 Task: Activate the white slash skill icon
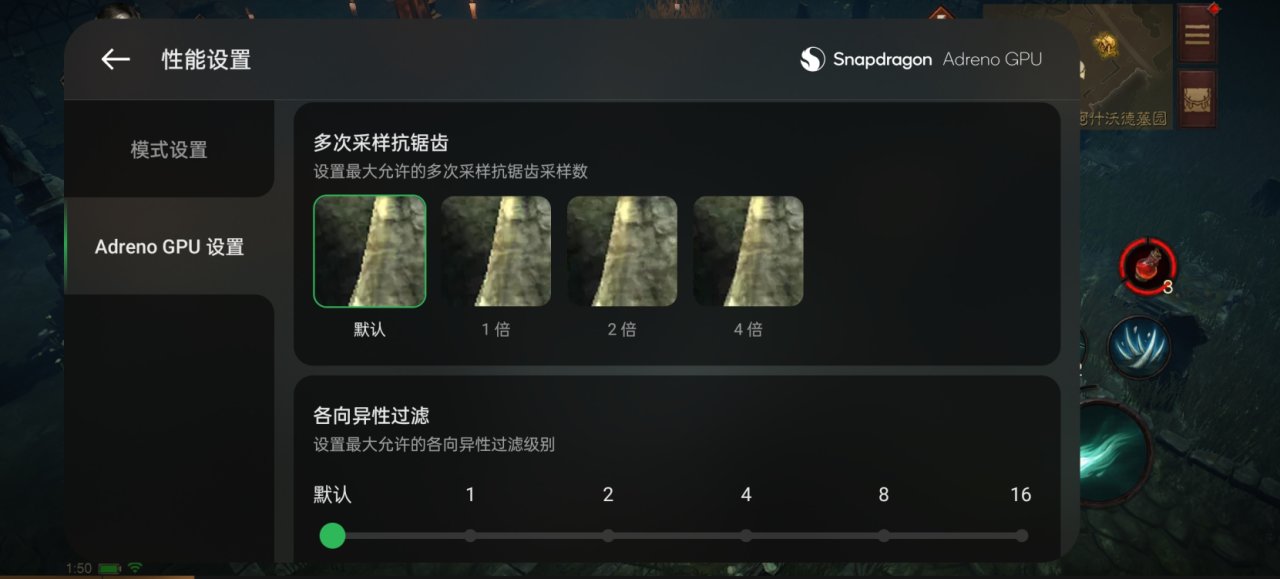click(1140, 346)
